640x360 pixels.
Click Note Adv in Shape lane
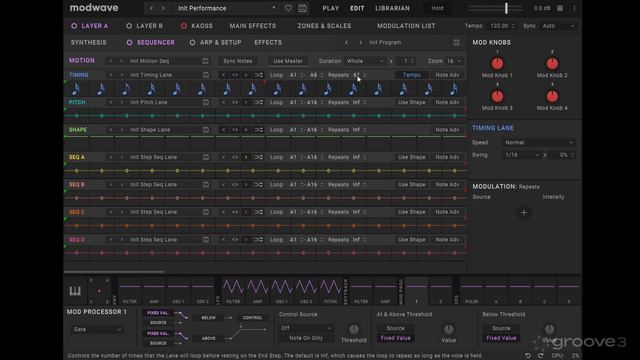(x=447, y=130)
